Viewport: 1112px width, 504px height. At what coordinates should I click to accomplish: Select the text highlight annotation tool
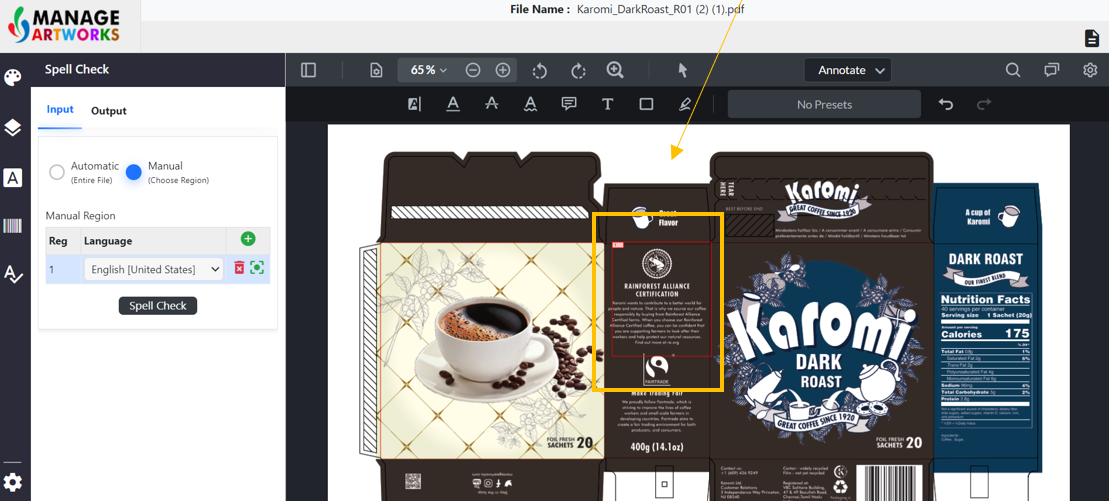tap(415, 104)
